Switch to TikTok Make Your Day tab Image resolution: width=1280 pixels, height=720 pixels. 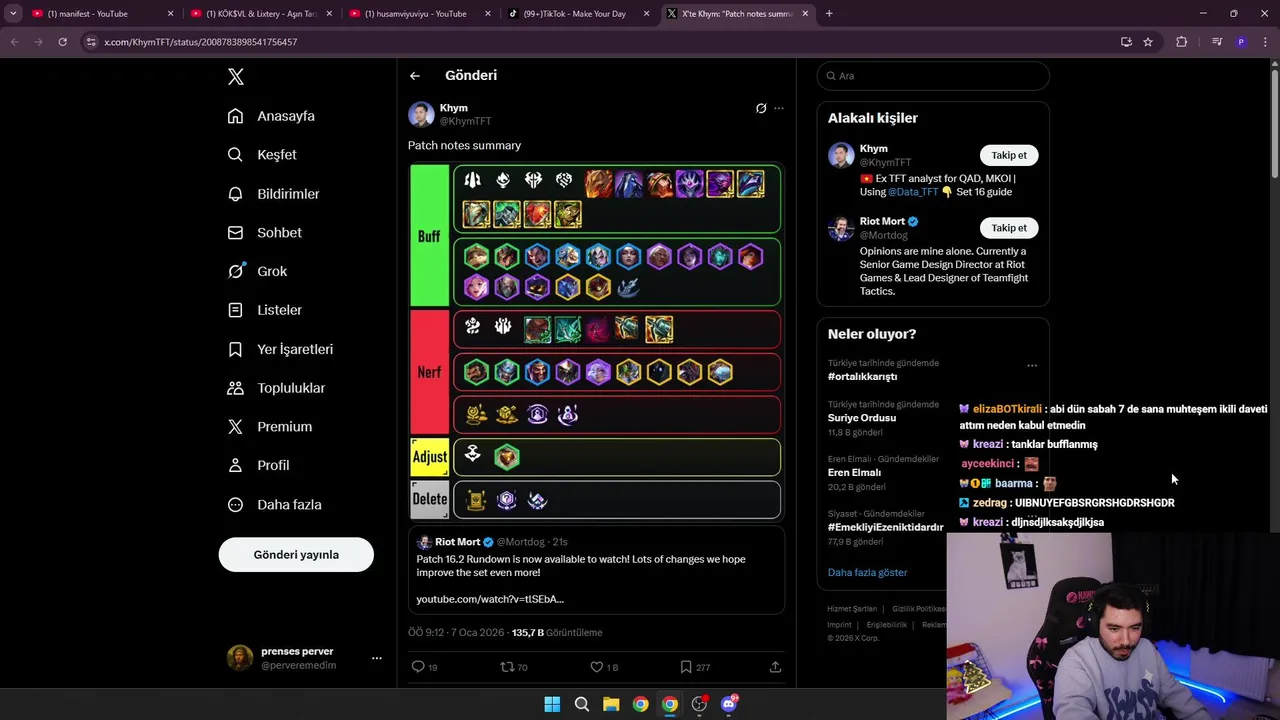coord(575,14)
